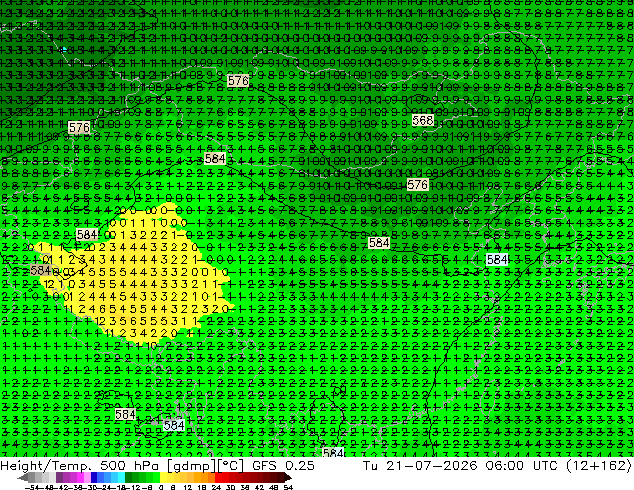Viewport: 634px width, 490px height.
Task: Select the 'Height/Temp.' title text
Action: [x=45, y=466]
